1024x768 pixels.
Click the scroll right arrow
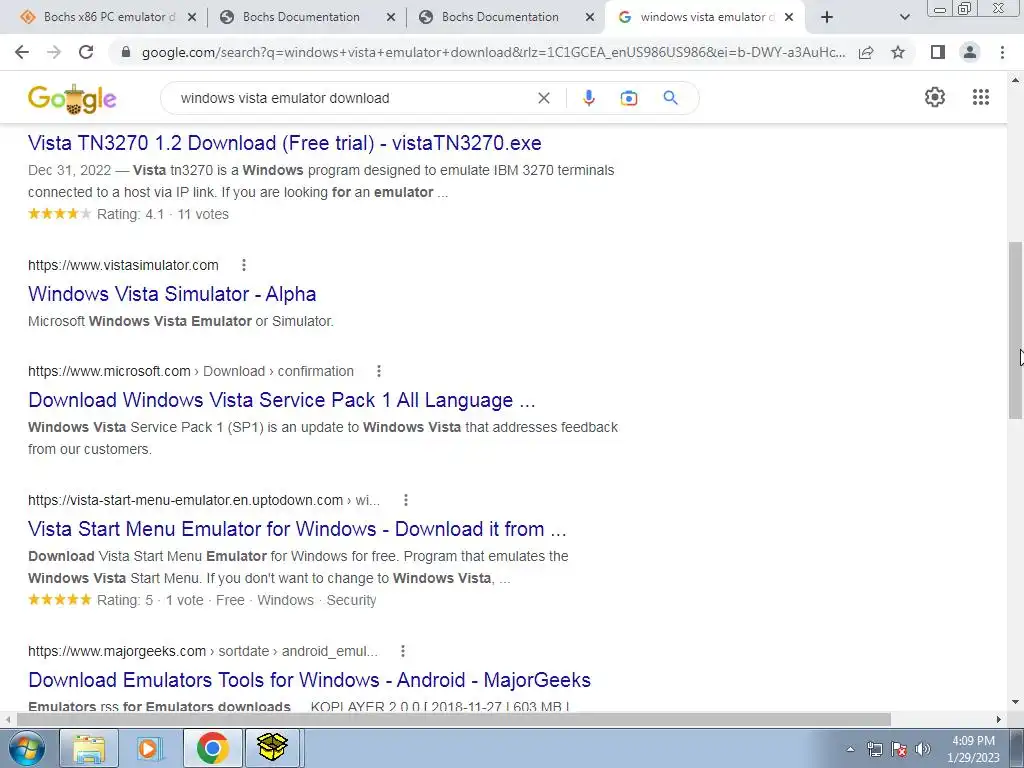tap(999, 719)
